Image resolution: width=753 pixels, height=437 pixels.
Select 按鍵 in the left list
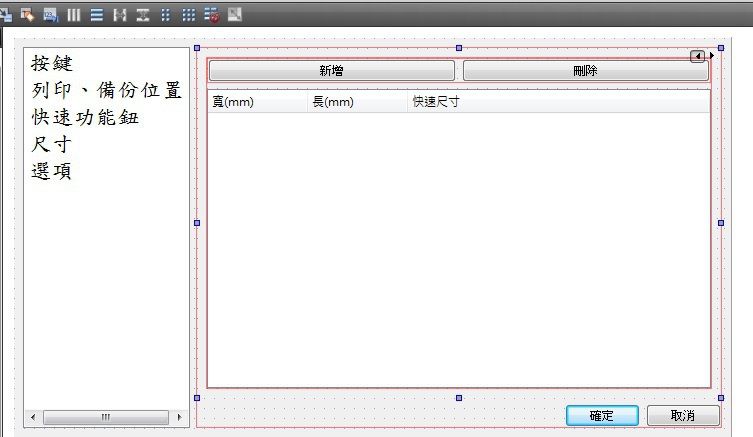(x=52, y=63)
